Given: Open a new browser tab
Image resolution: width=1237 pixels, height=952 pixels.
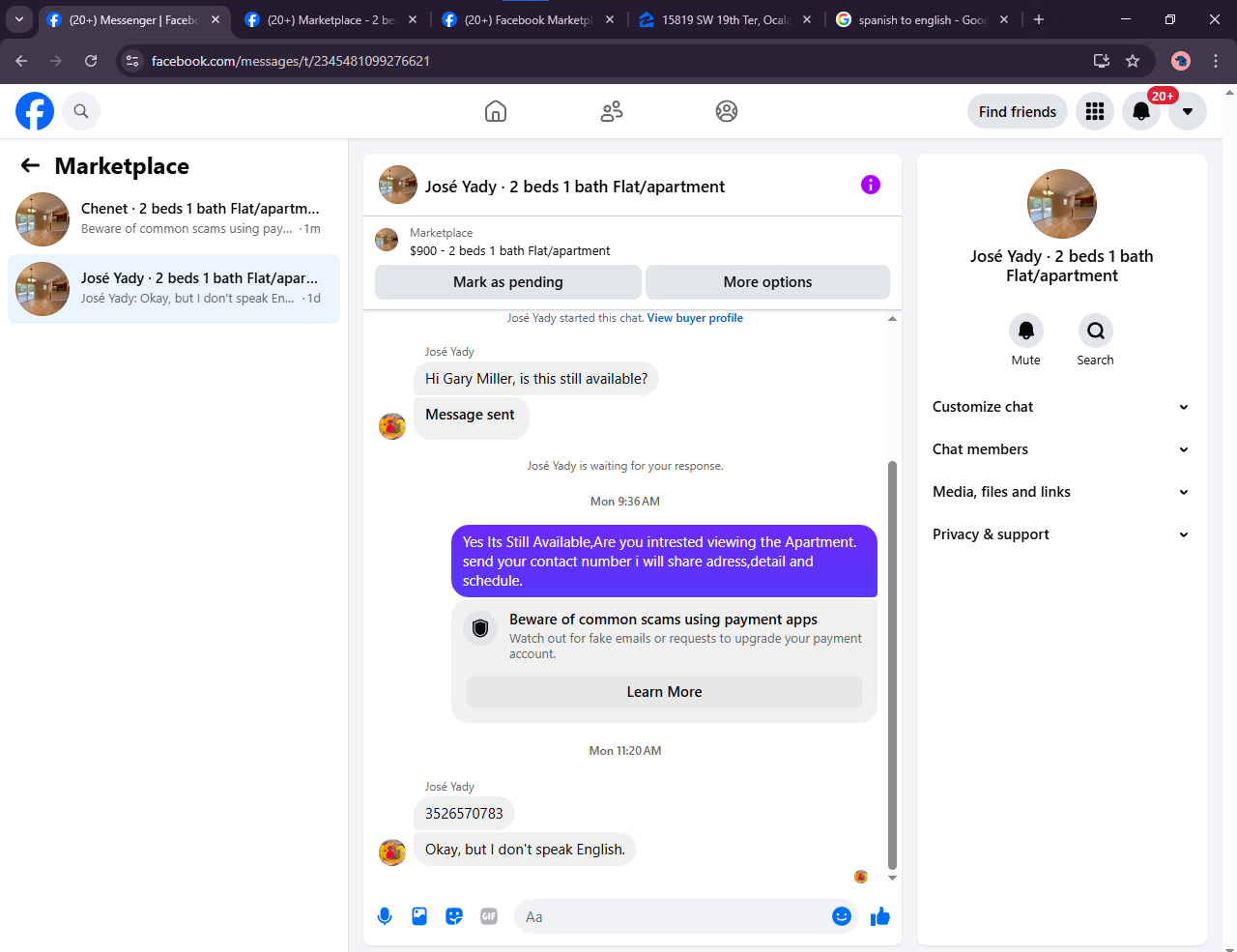Looking at the screenshot, I should click(1039, 19).
